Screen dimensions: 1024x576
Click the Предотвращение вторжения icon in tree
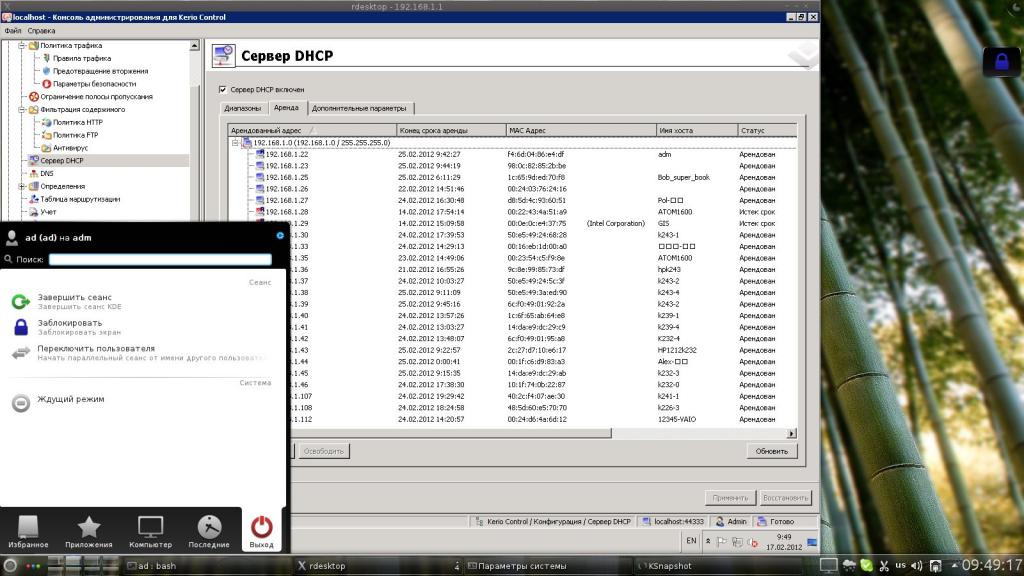[46, 71]
